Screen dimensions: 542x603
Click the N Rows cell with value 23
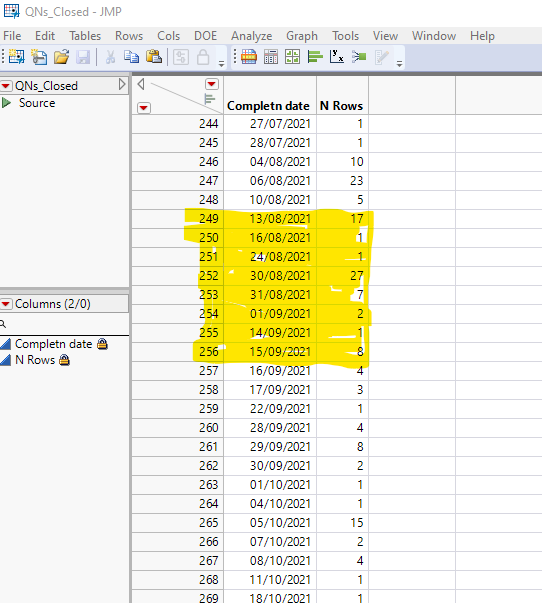tap(342, 181)
